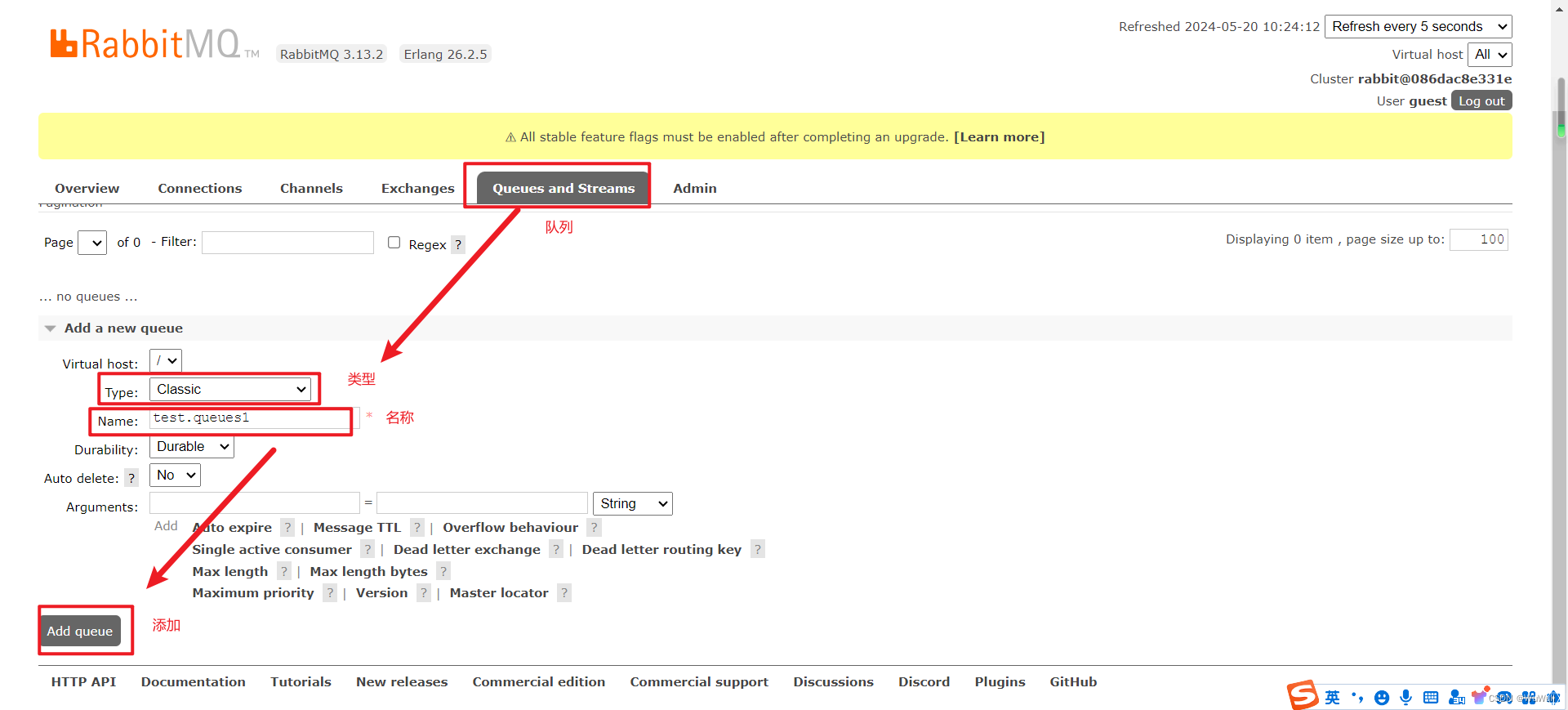Viewport: 1568px width, 710px height.
Task: Click the queue Name field
Action: coord(254,418)
